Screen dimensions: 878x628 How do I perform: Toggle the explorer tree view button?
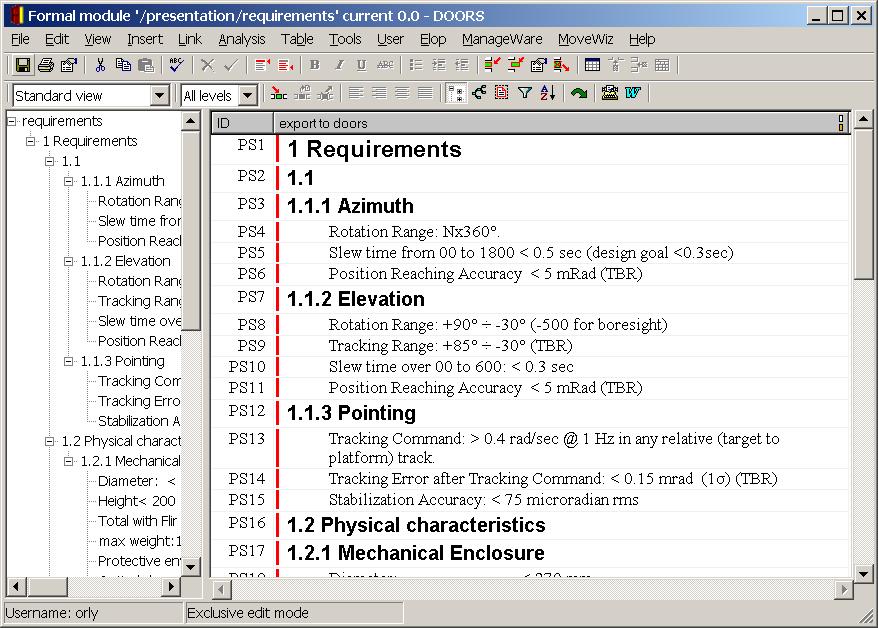[x=456, y=93]
